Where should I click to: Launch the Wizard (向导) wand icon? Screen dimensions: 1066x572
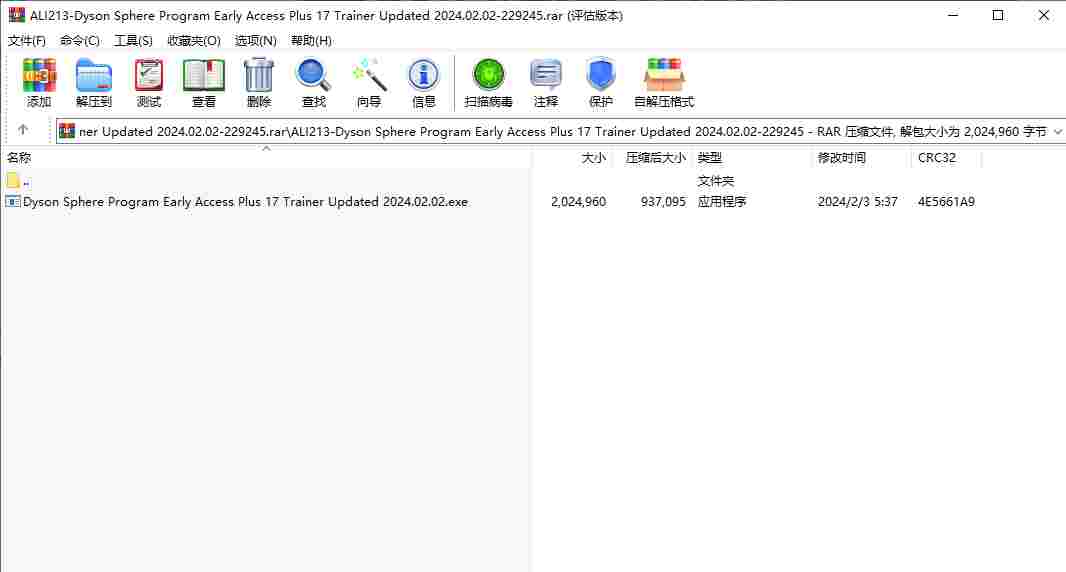[x=369, y=83]
